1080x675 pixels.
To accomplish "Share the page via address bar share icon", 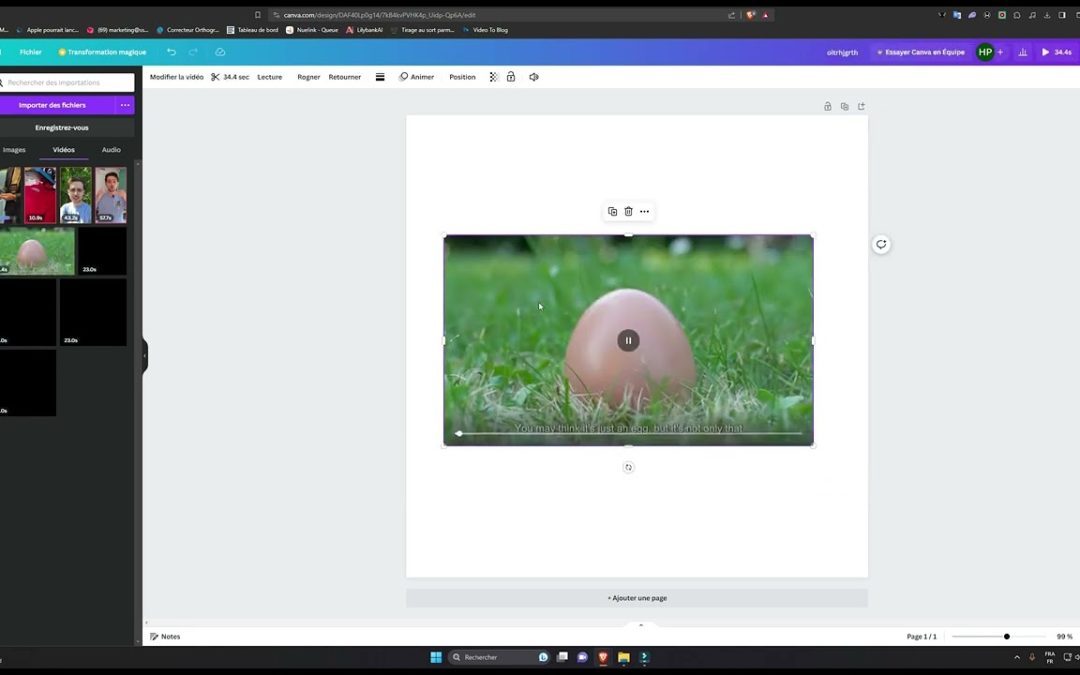I will pyautogui.click(x=731, y=15).
